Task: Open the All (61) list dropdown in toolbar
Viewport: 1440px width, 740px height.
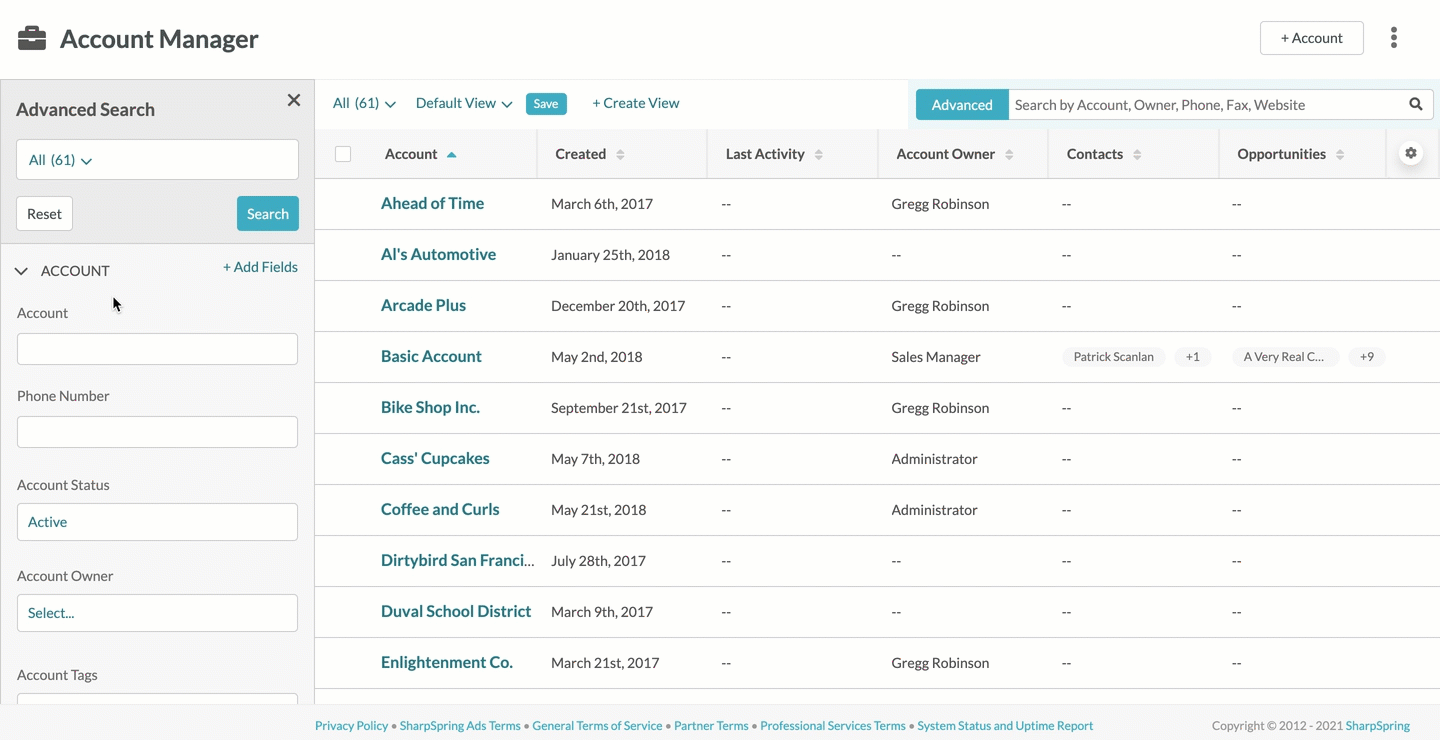Action: (x=364, y=103)
